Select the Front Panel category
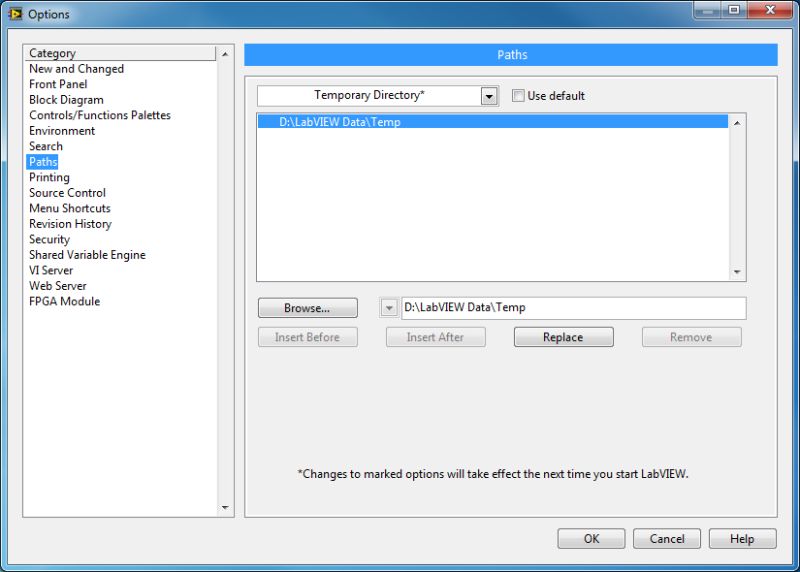This screenshot has width=800, height=572. pyautogui.click(x=58, y=84)
